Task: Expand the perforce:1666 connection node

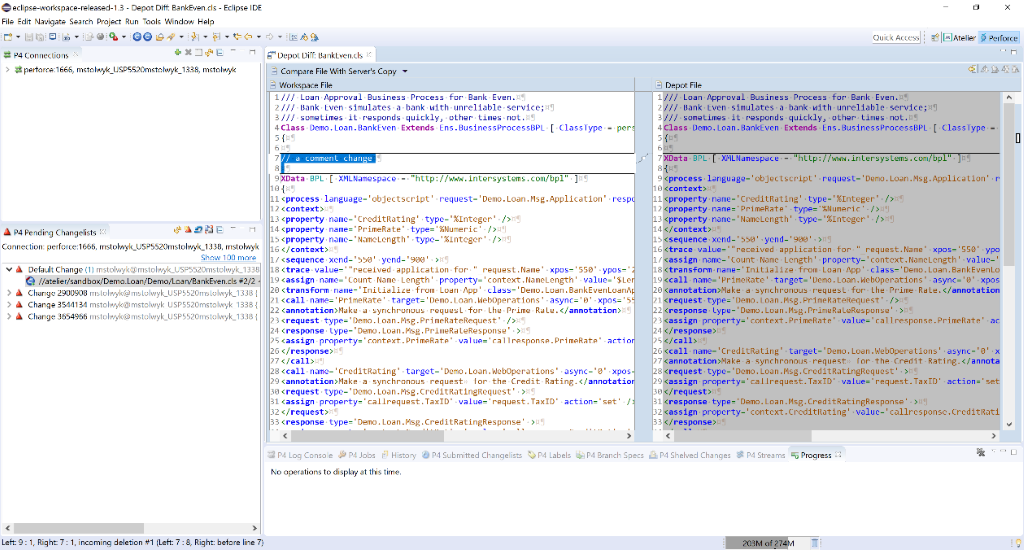Action: pyautogui.click(x=7, y=70)
